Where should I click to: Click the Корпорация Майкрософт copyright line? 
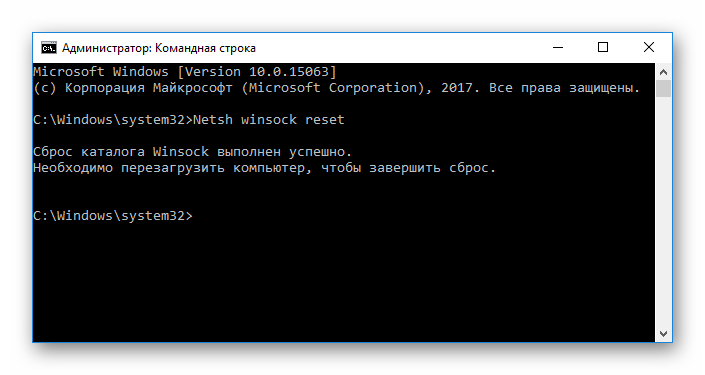pos(336,88)
